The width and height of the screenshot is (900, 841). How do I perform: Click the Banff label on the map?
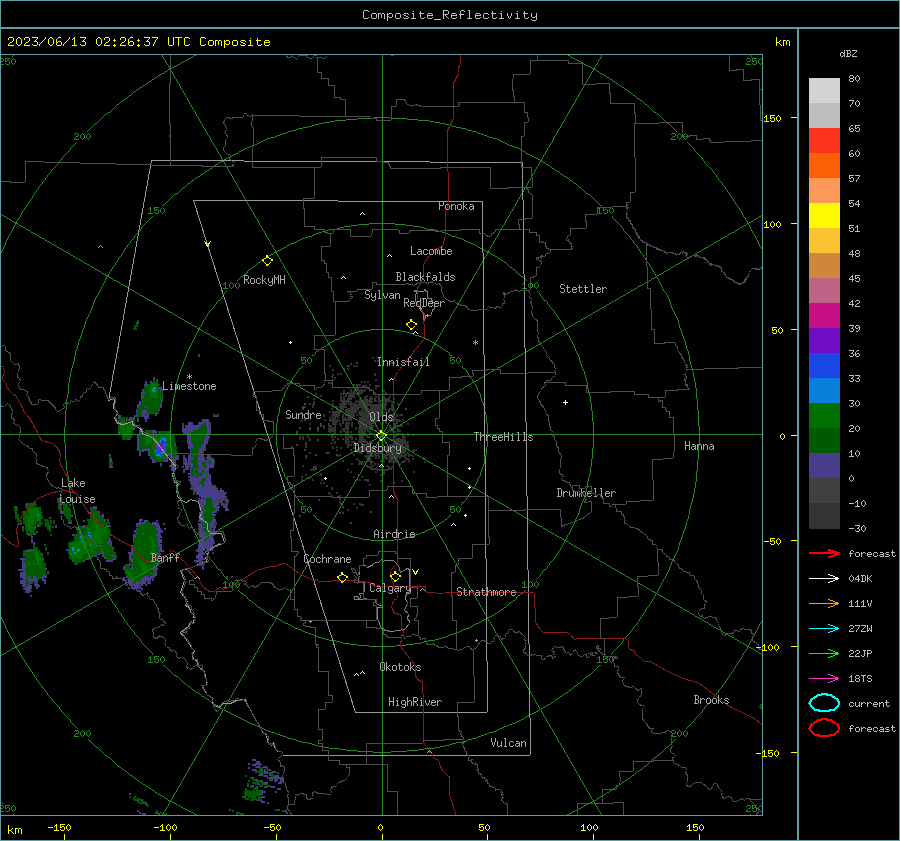[165, 558]
